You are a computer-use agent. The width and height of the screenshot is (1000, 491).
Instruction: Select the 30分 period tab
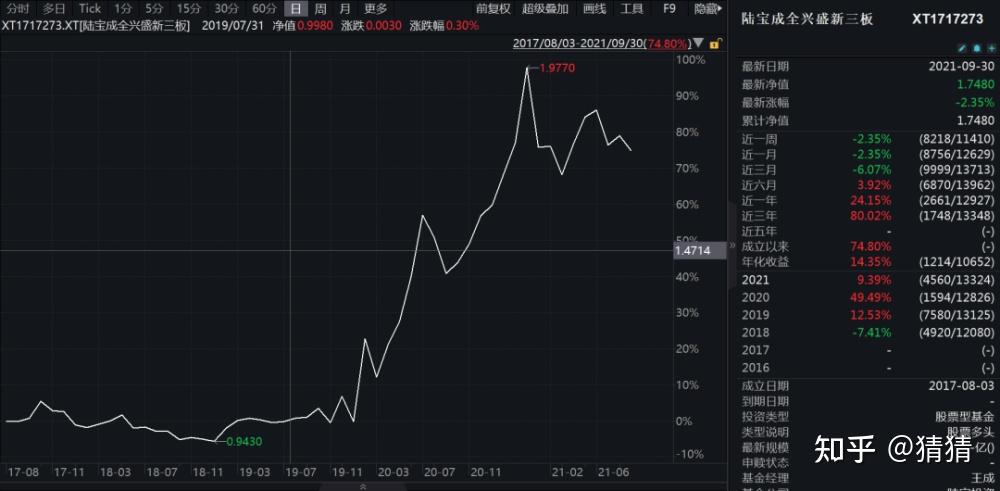click(x=226, y=9)
